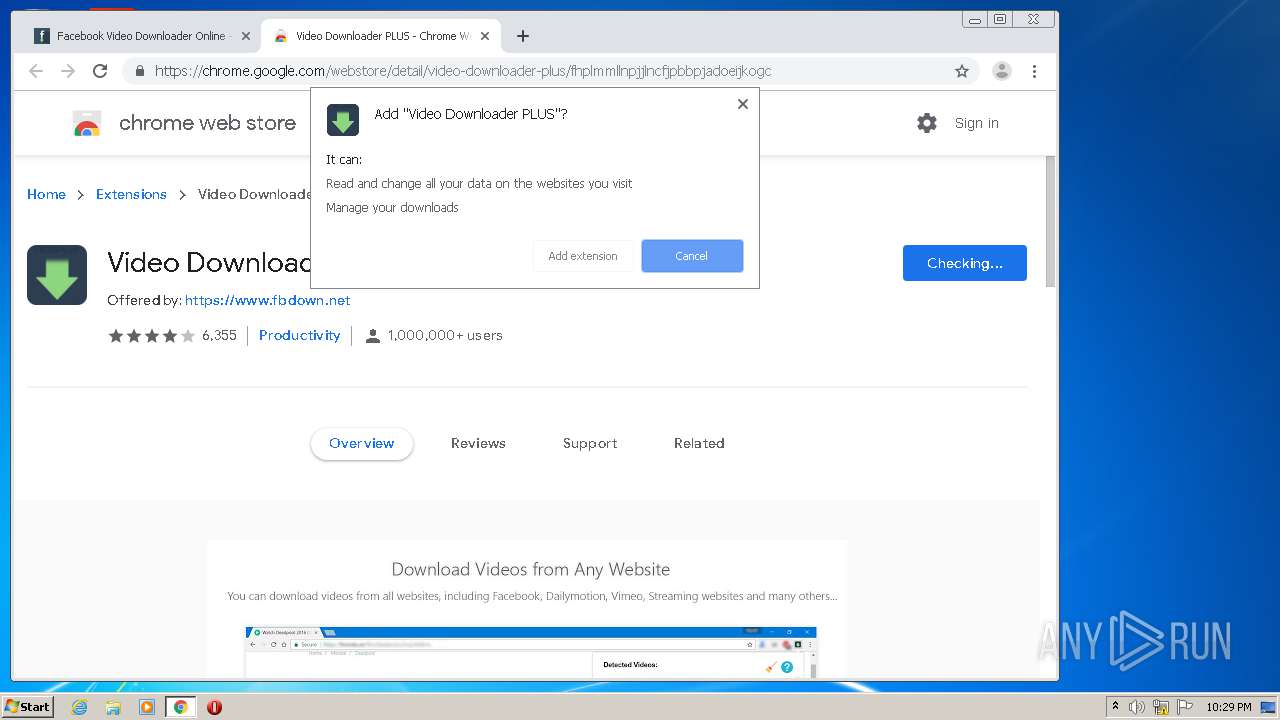Image resolution: width=1280 pixels, height=720 pixels.
Task: Click the volume speaker tray icon
Action: click(1137, 707)
